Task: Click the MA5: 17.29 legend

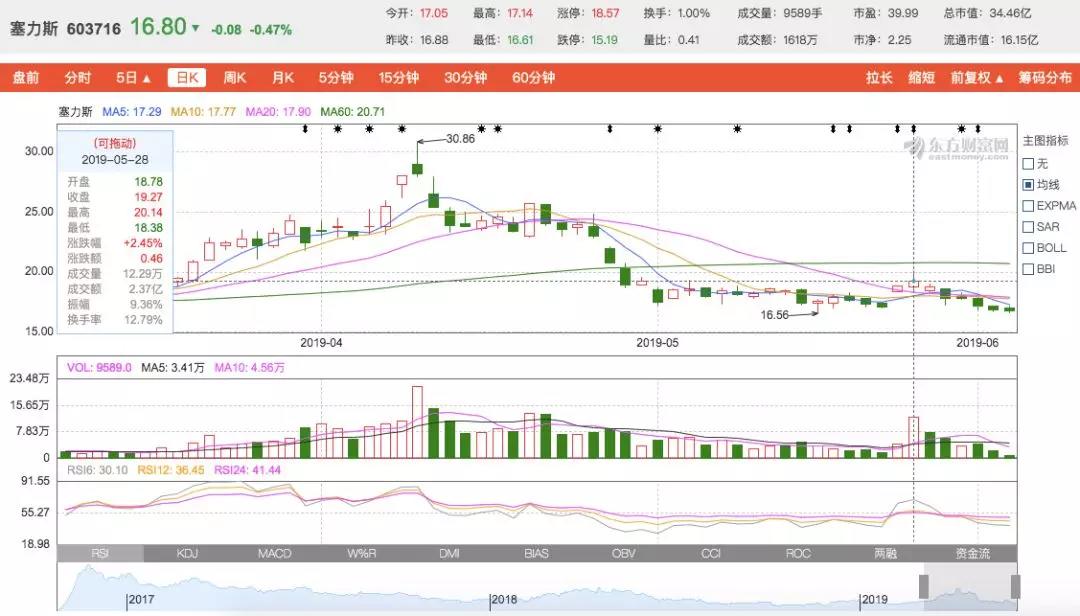Action: pos(132,112)
